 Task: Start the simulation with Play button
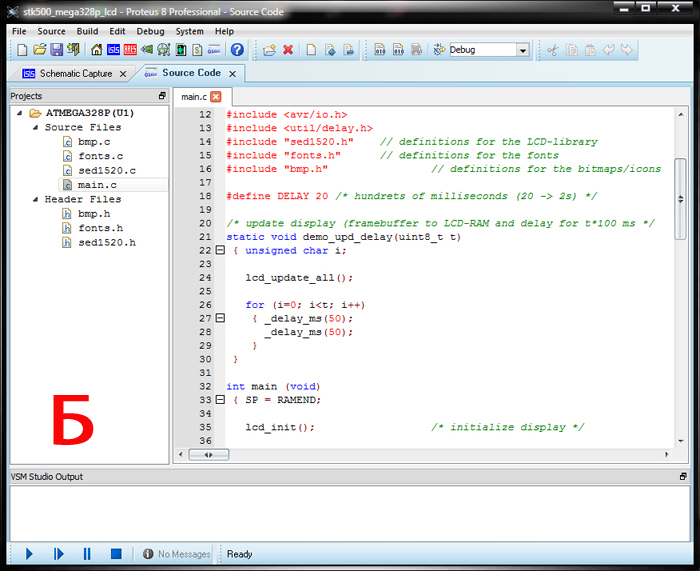[x=29, y=554]
